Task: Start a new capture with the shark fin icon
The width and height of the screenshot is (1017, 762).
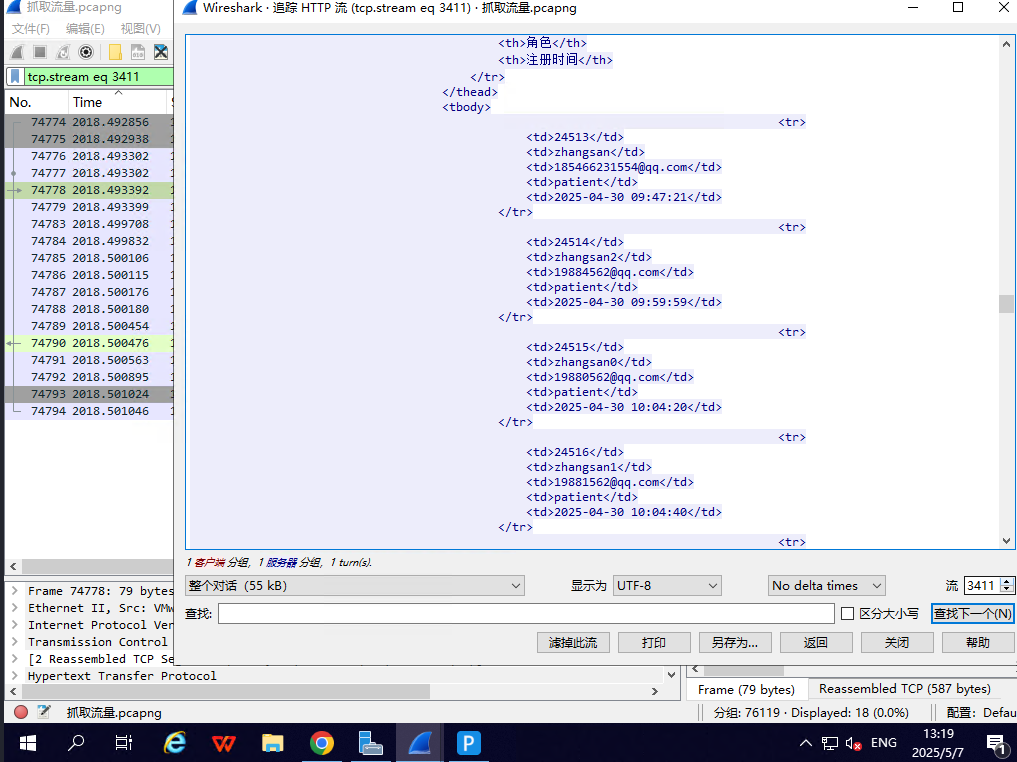Action: [18, 52]
